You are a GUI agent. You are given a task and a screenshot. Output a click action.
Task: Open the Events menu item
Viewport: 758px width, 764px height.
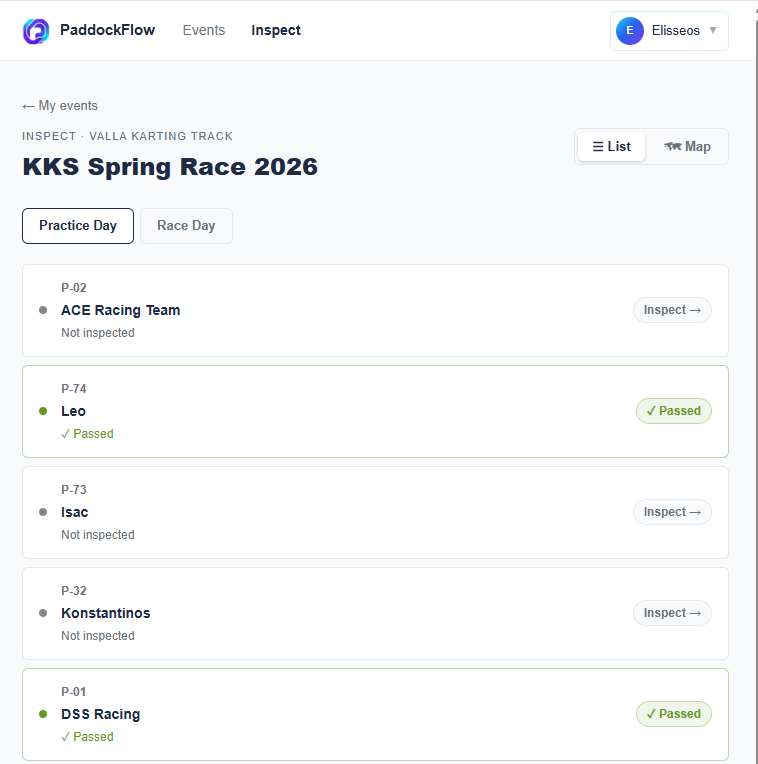coord(204,30)
